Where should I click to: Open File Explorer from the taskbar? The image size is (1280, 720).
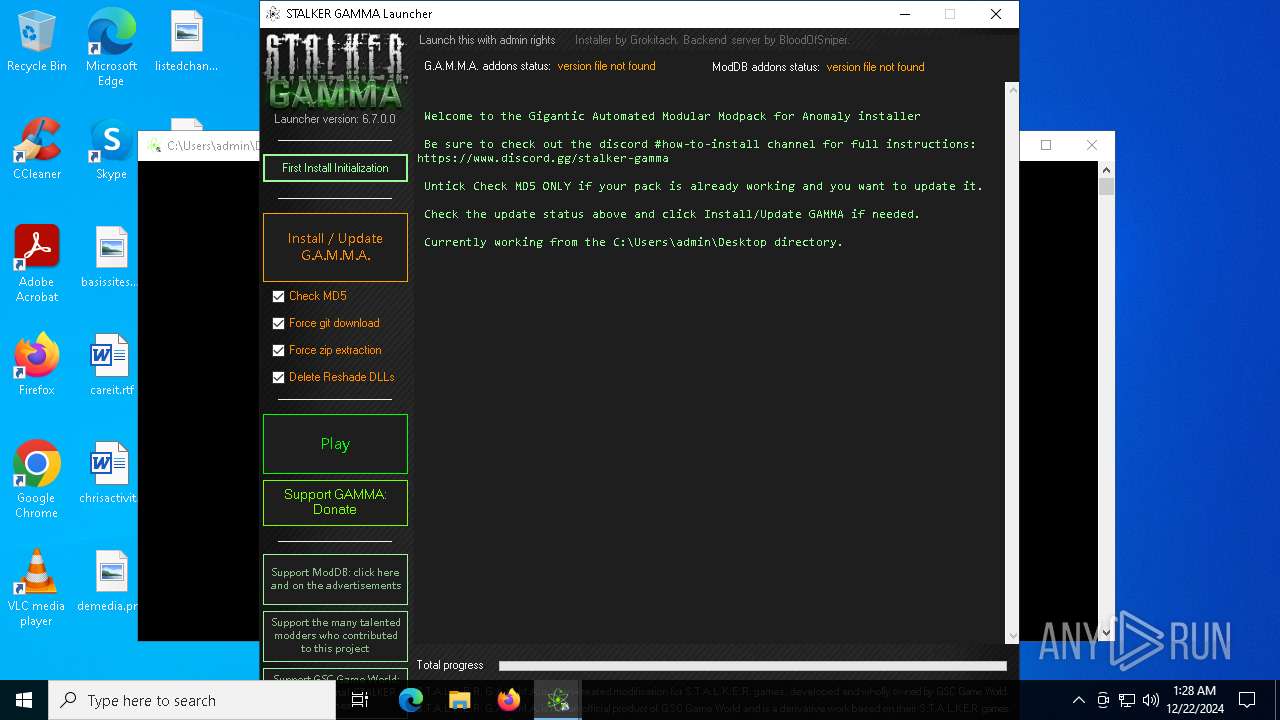[459, 700]
